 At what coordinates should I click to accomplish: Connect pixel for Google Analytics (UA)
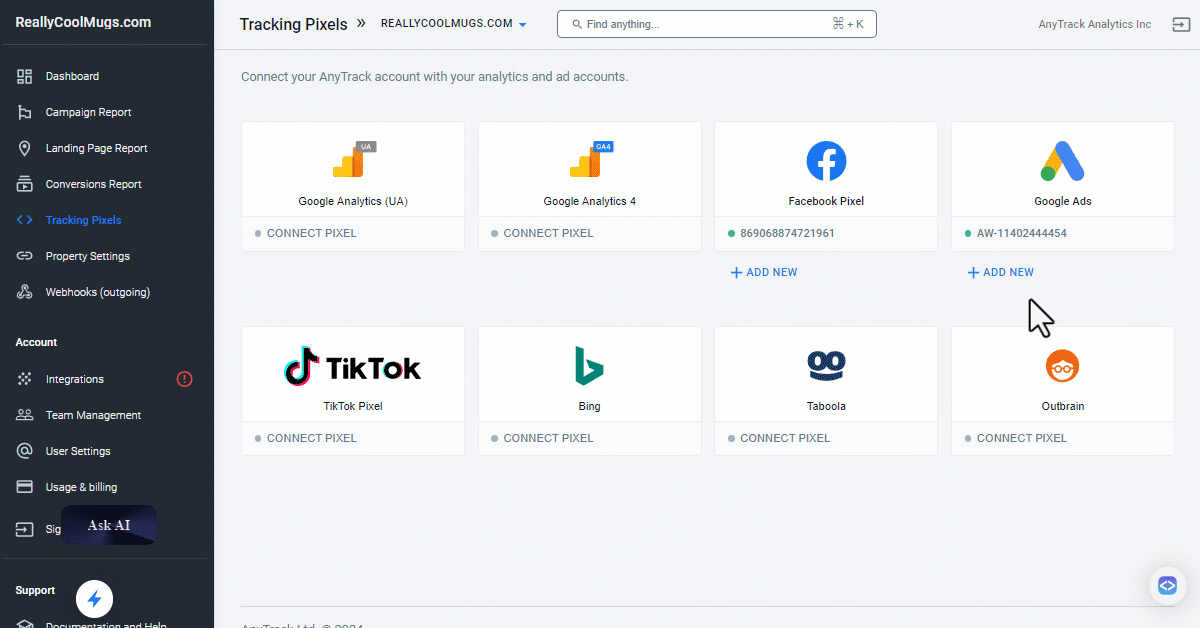coord(311,233)
